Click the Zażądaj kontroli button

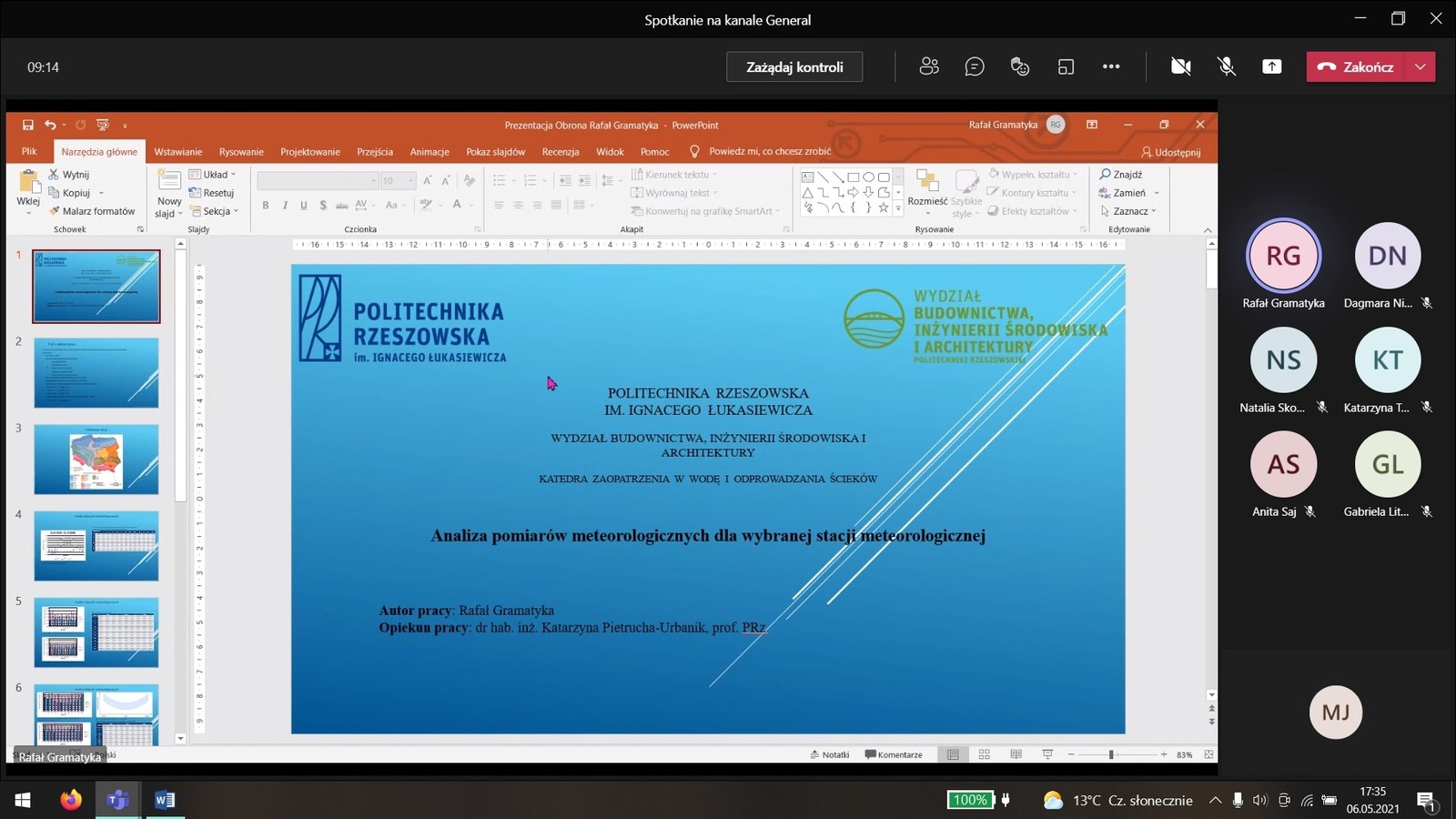coord(794,66)
